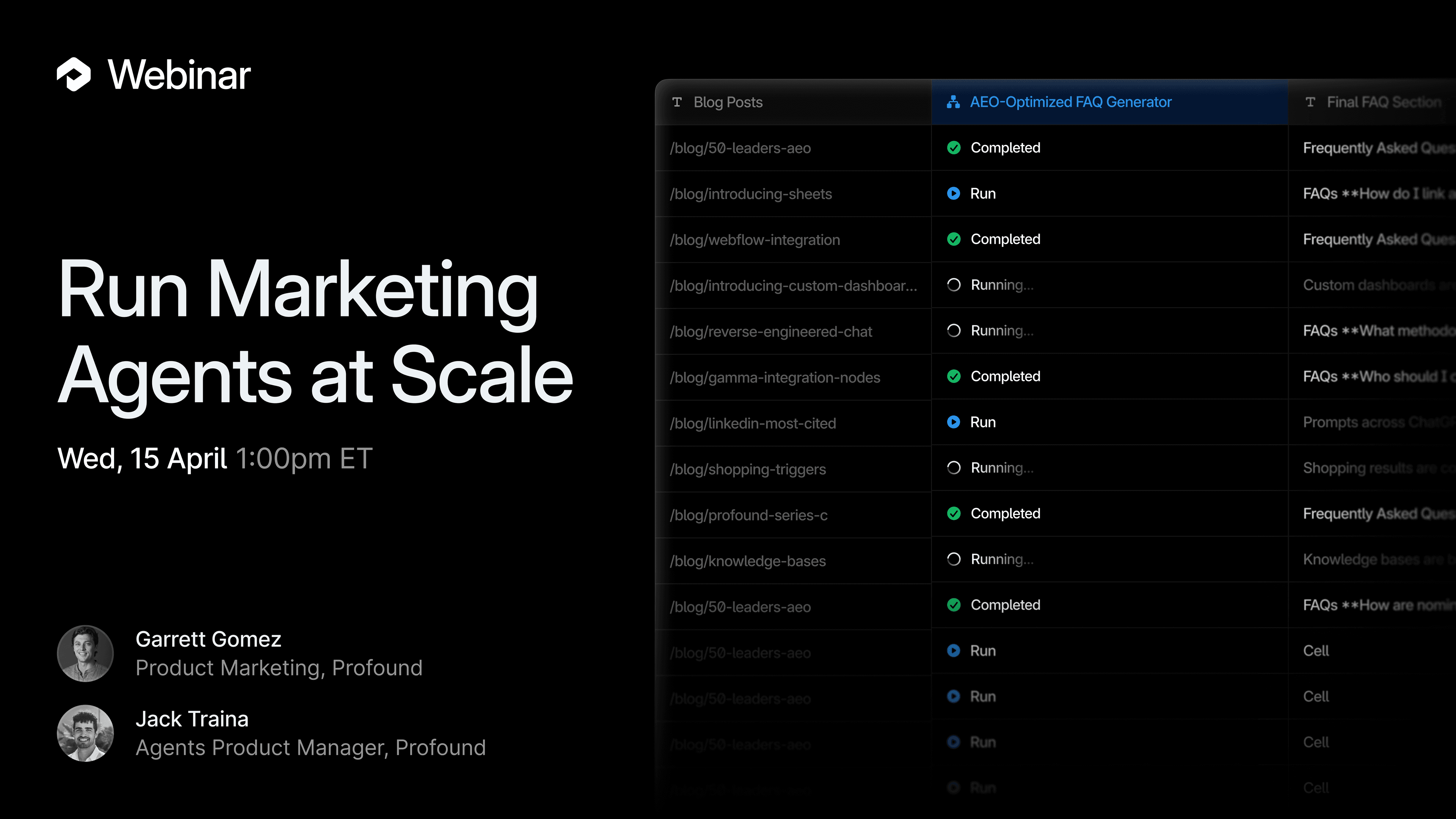Viewport: 1456px width, 819px height.
Task: Click the /blog/profound-series-c cell
Action: 793,515
